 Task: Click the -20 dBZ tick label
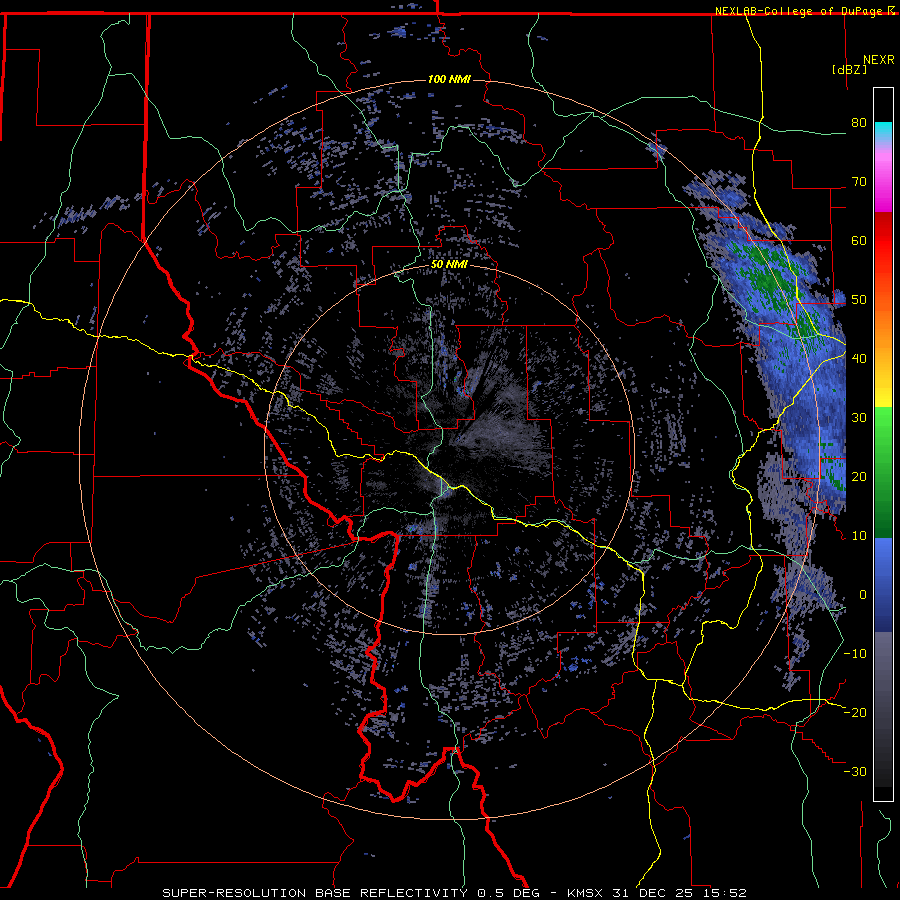coord(855,713)
